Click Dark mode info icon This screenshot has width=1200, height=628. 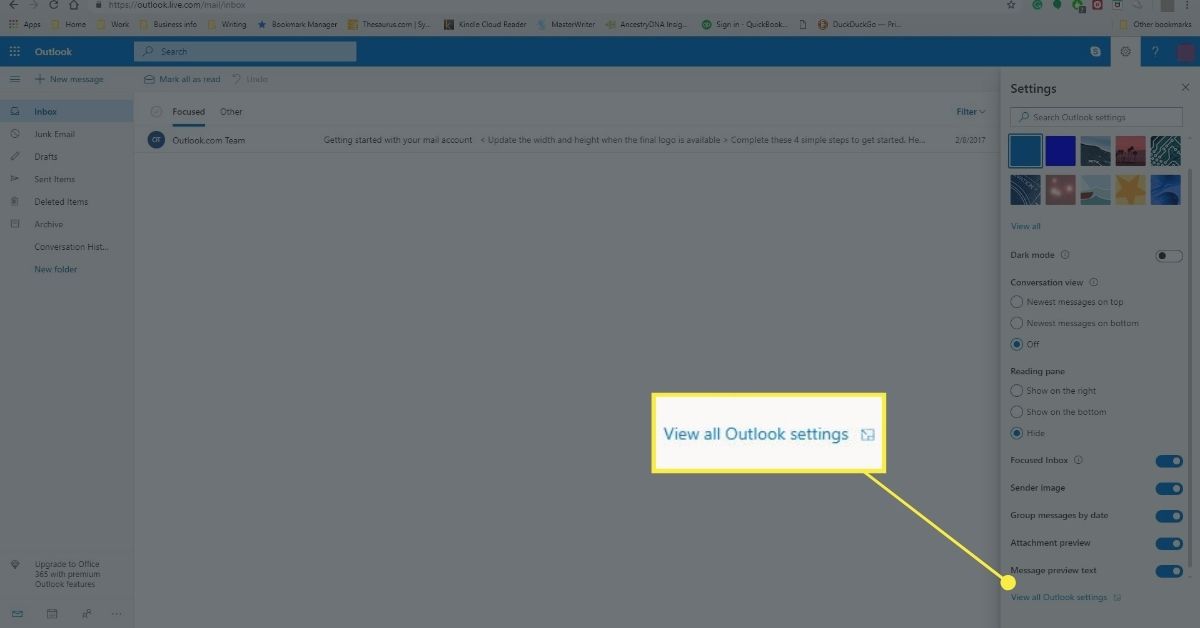(x=1065, y=255)
